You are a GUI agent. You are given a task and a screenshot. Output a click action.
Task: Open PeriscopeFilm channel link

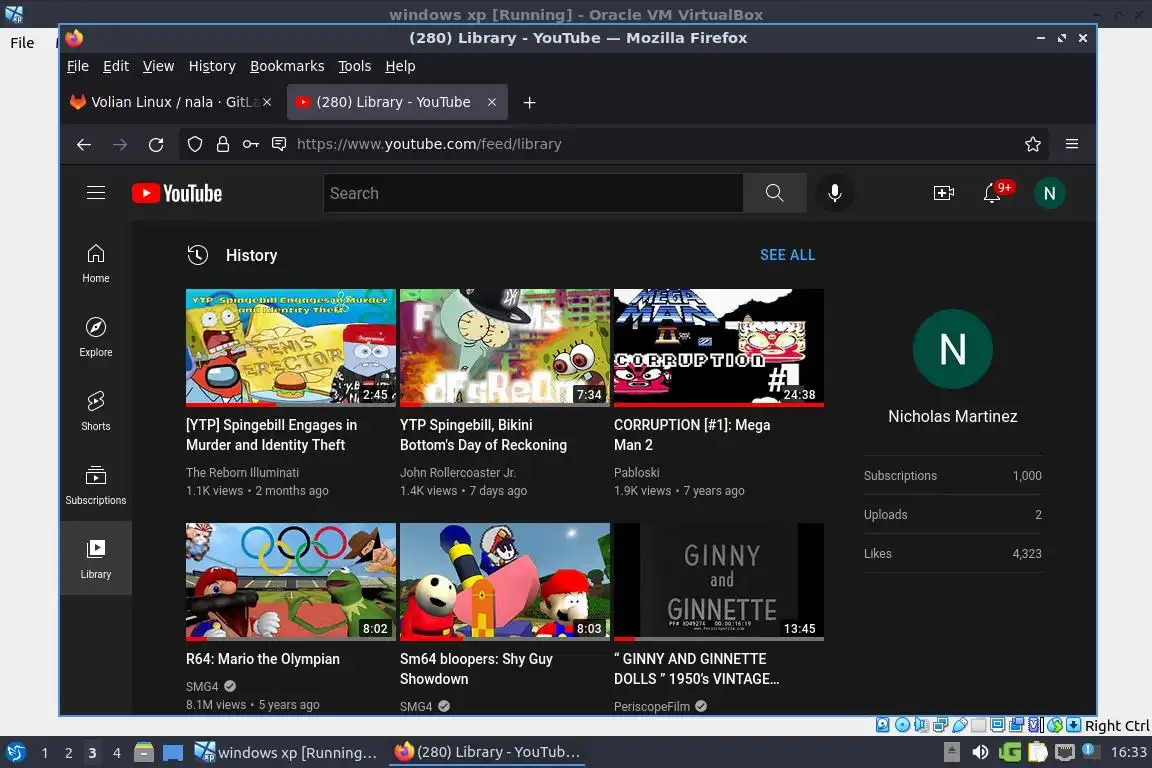coord(652,706)
